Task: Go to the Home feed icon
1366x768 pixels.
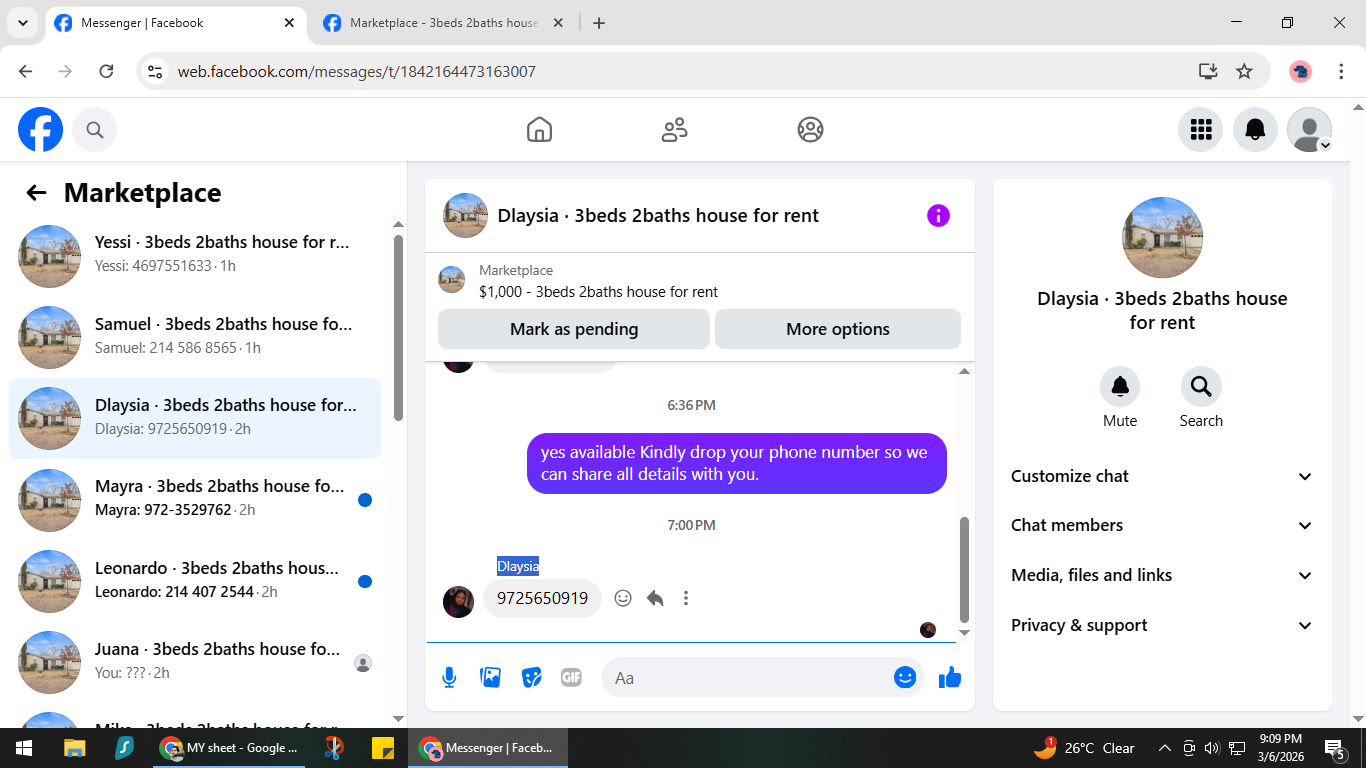Action: click(x=539, y=130)
